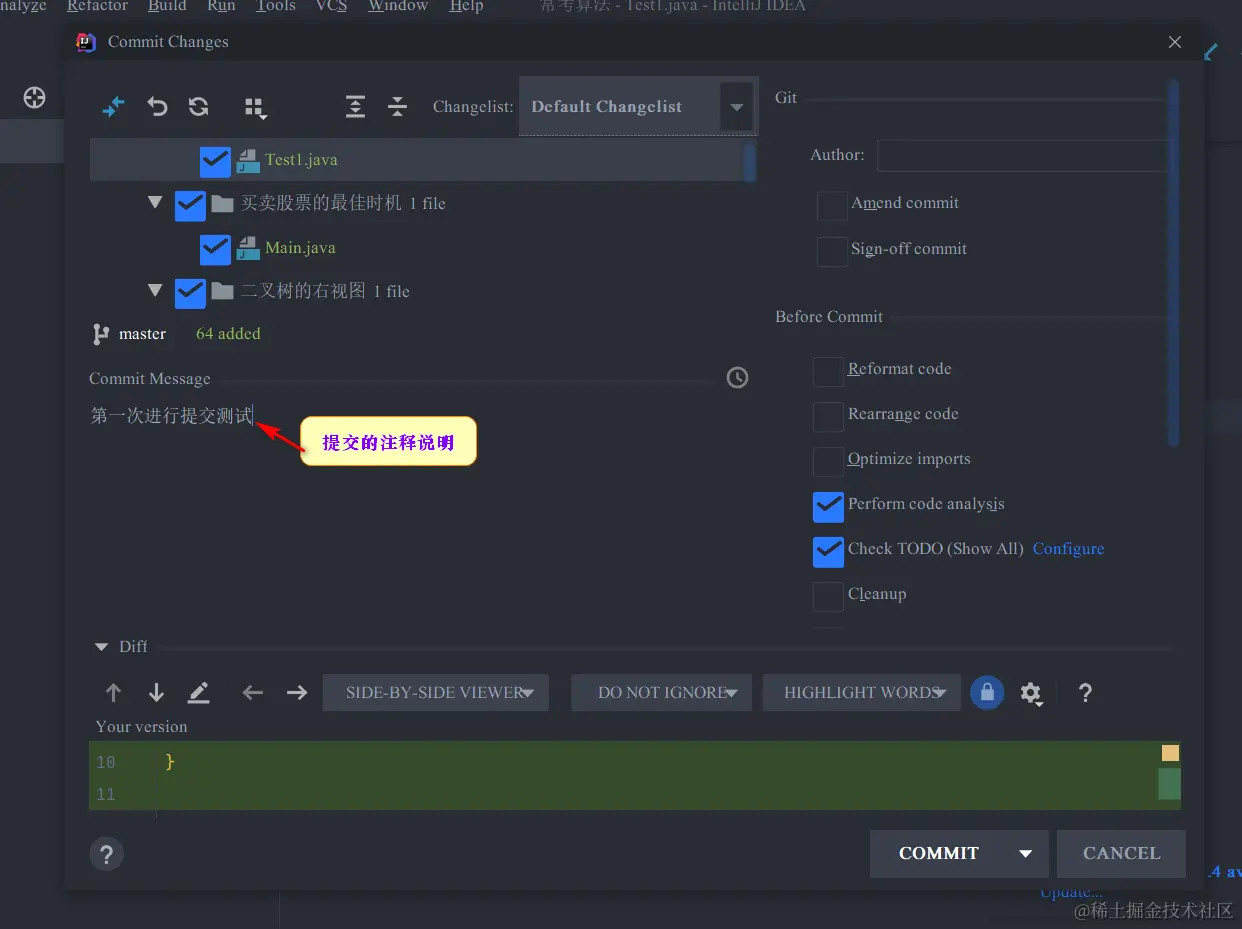Click in the Commit Message text area
The width and height of the screenshot is (1242, 929).
[418, 510]
